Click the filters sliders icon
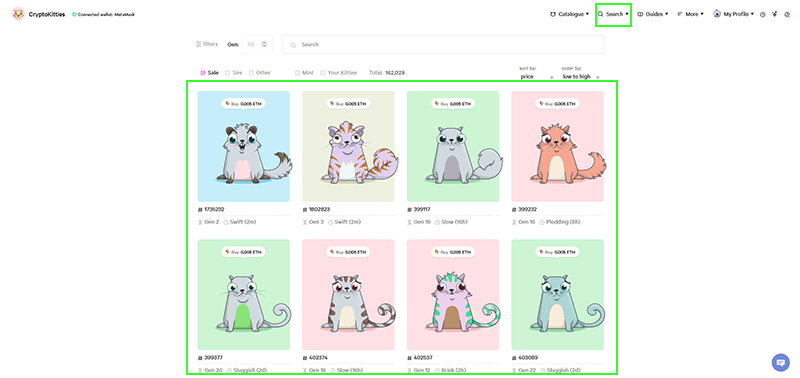Viewport: 800px width, 378px height. [198, 44]
